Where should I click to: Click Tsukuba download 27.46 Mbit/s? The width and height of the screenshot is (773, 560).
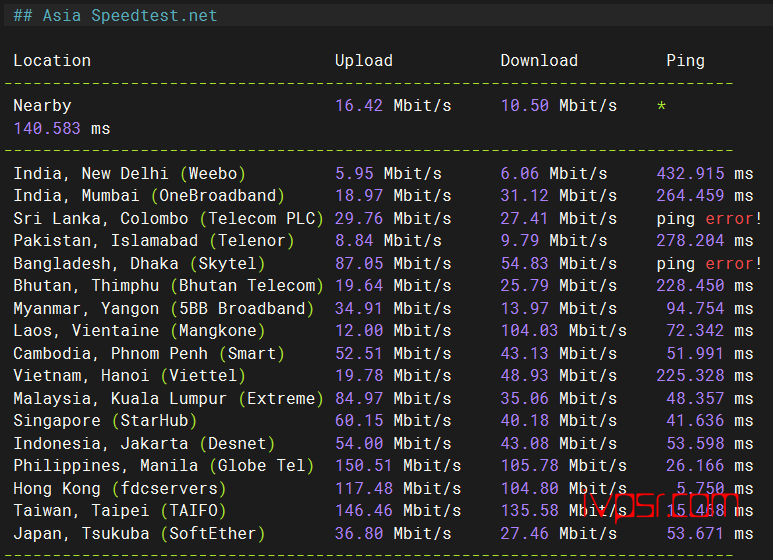pyautogui.click(x=559, y=533)
